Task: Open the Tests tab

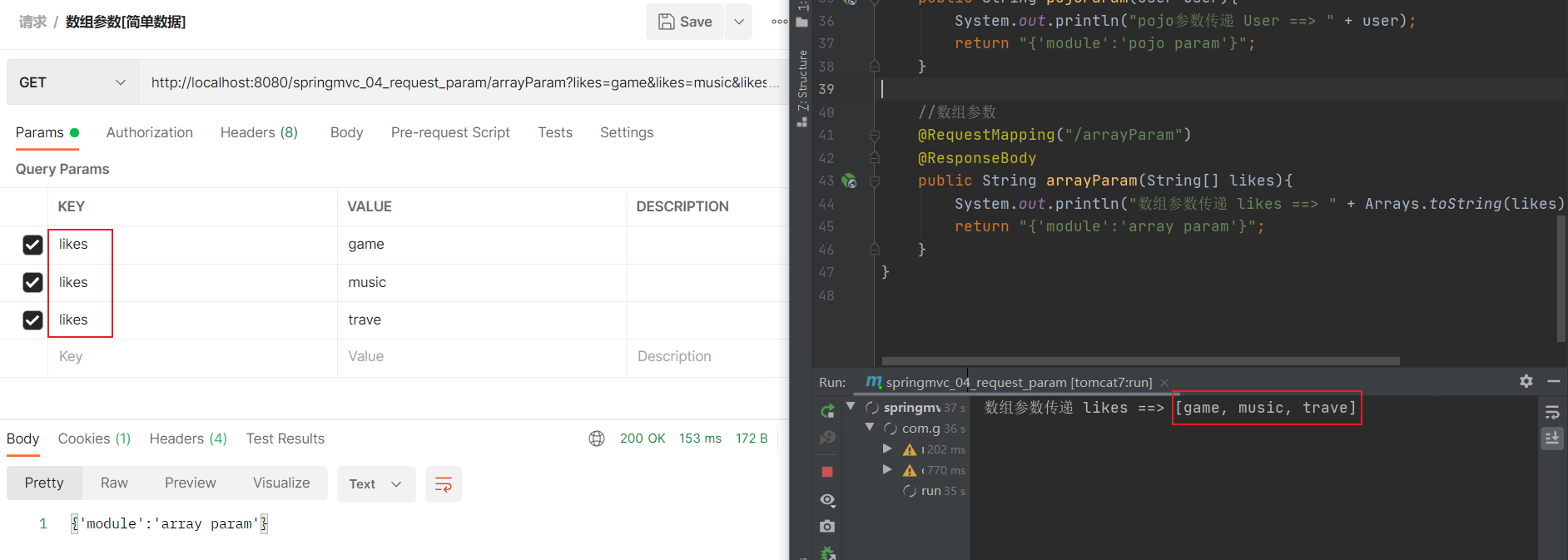Action: point(555,132)
